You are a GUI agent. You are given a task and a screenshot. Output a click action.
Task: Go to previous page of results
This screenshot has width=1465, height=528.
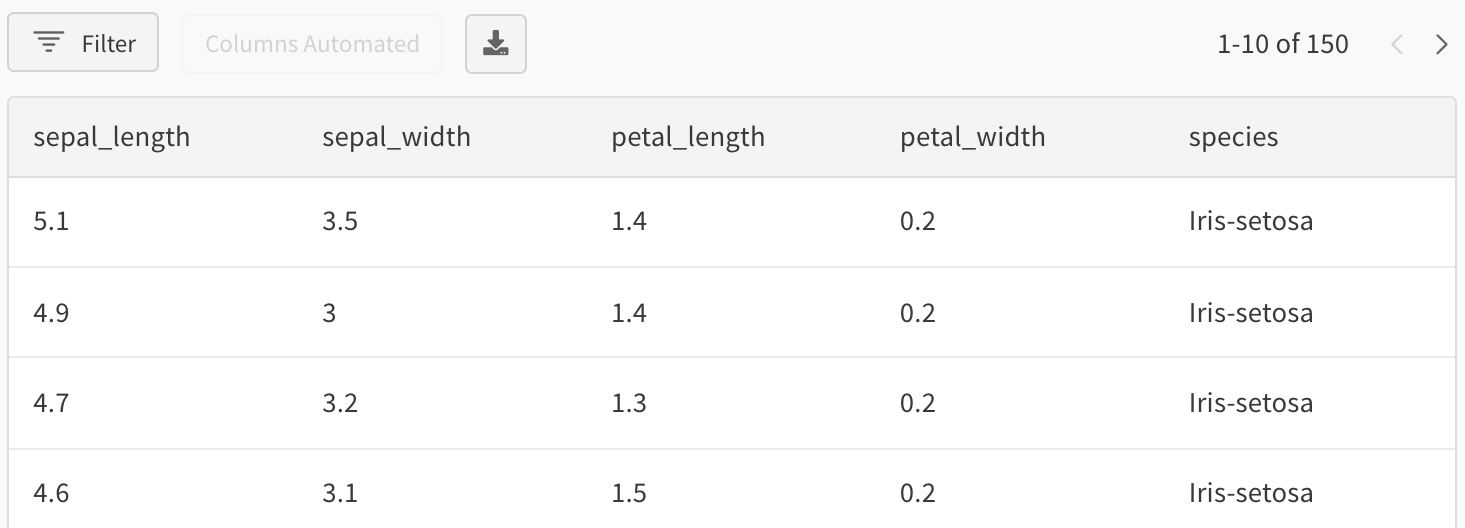pyautogui.click(x=1397, y=45)
